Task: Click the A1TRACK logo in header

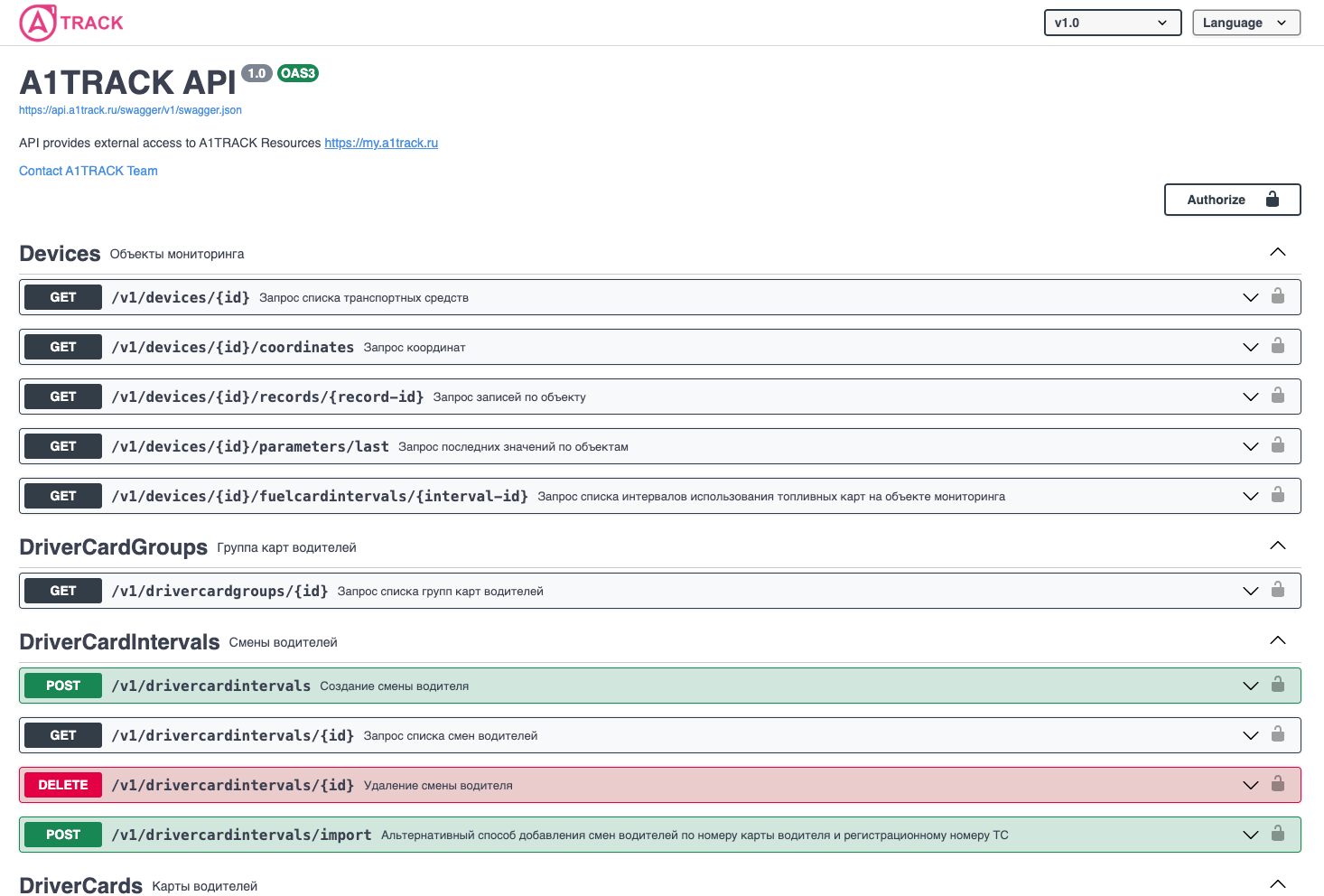Action: pos(71,23)
